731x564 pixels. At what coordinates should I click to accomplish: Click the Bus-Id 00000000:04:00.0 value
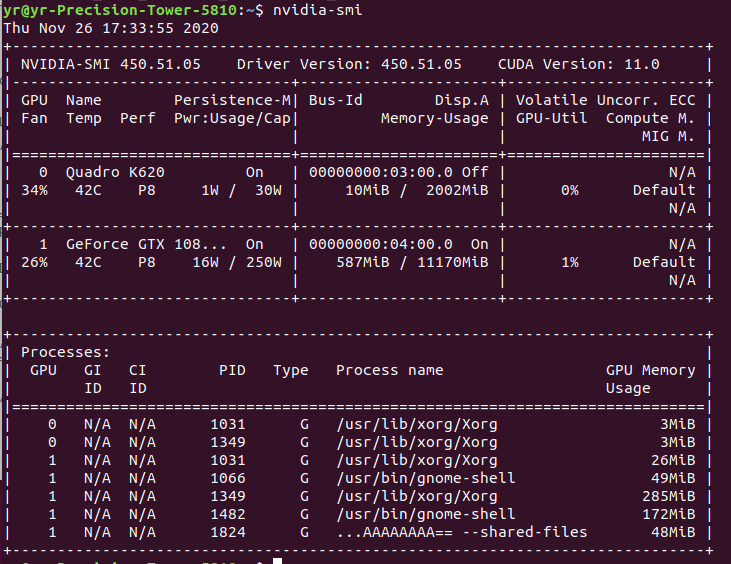(x=380, y=244)
